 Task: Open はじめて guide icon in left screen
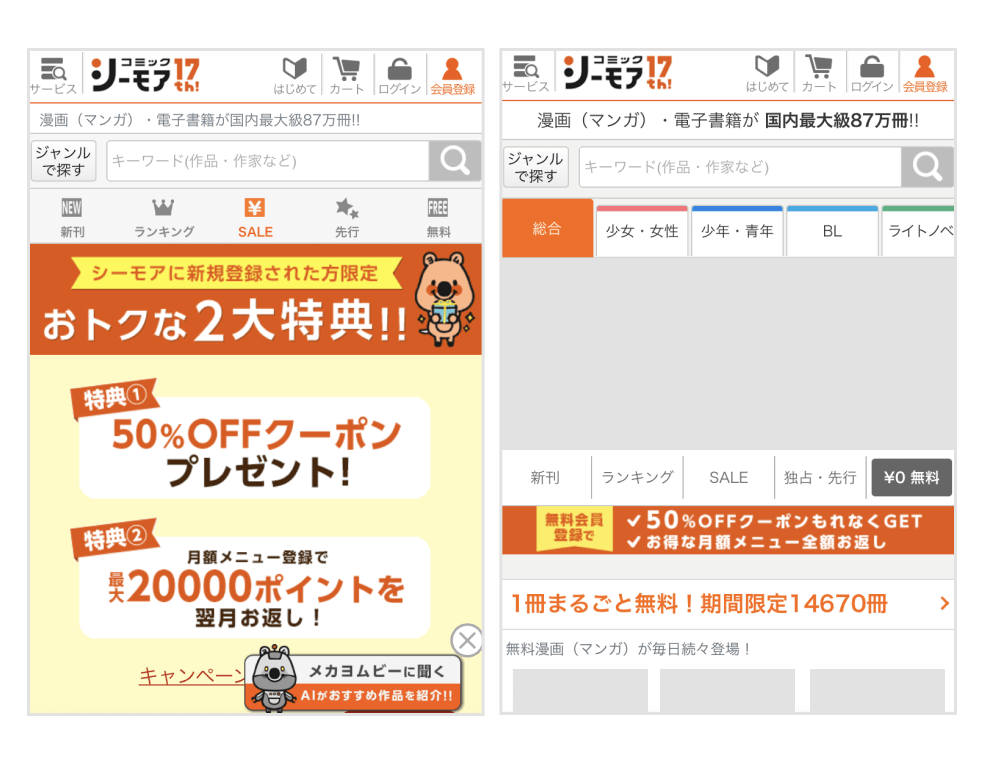[295, 76]
